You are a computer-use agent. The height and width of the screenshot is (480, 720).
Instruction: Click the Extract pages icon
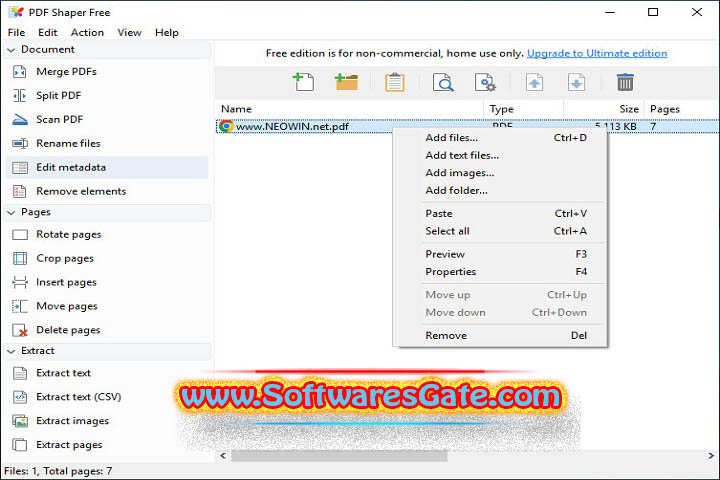20,445
